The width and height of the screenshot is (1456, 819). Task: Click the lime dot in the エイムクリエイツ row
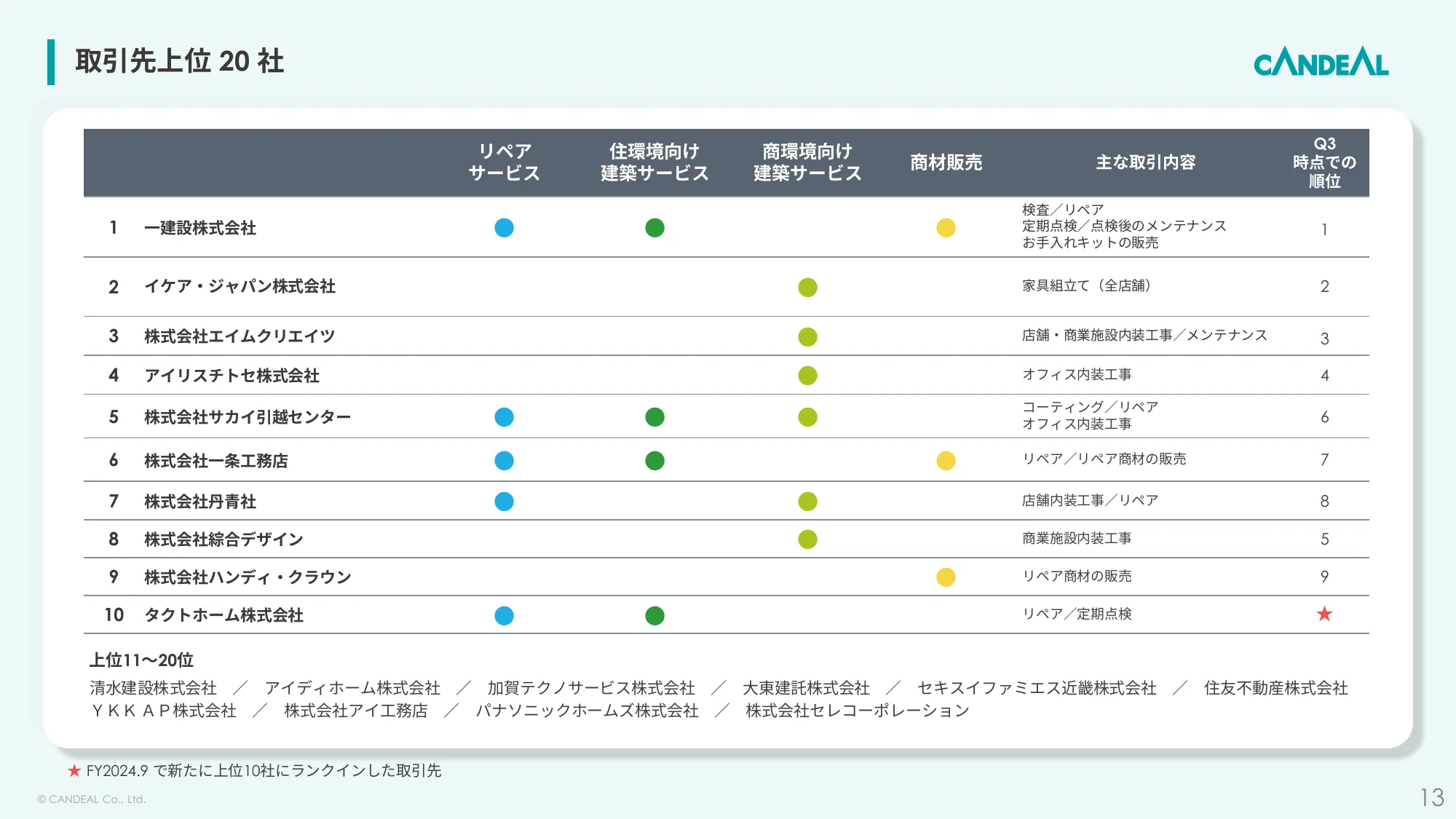[807, 337]
